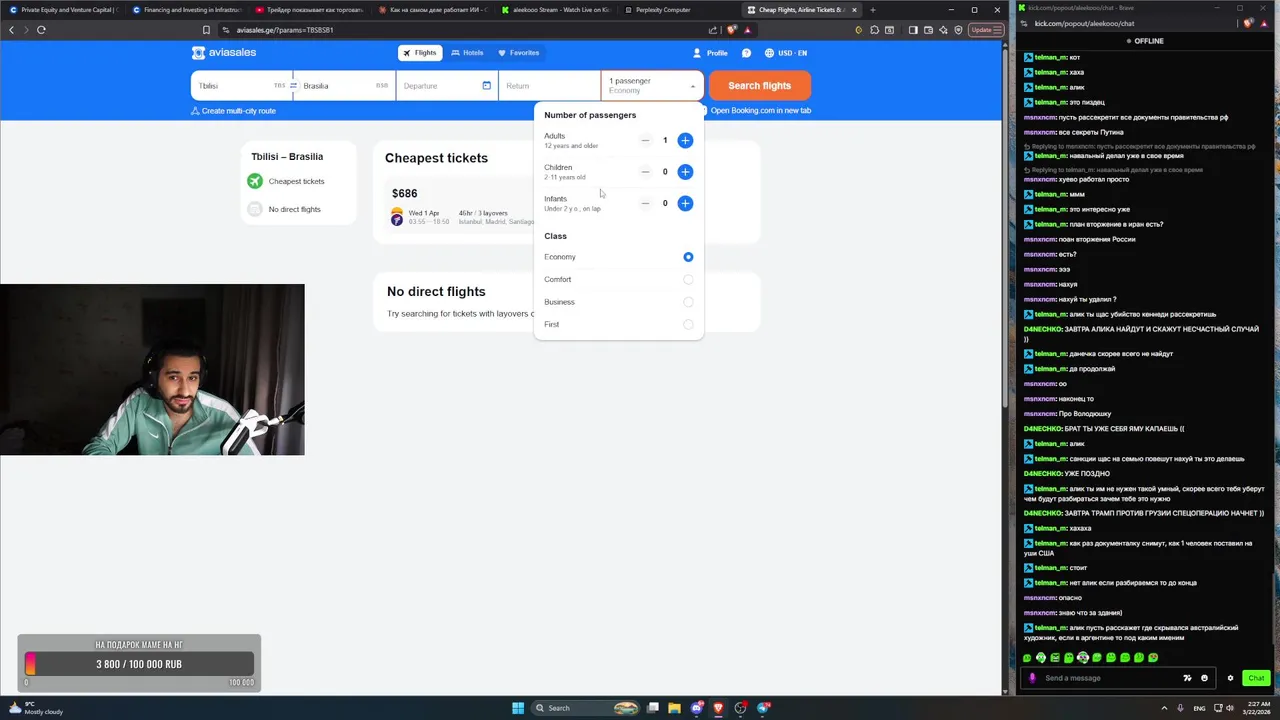The image size is (1280, 720).
Task: Open the Favorites tab
Action: [519, 53]
